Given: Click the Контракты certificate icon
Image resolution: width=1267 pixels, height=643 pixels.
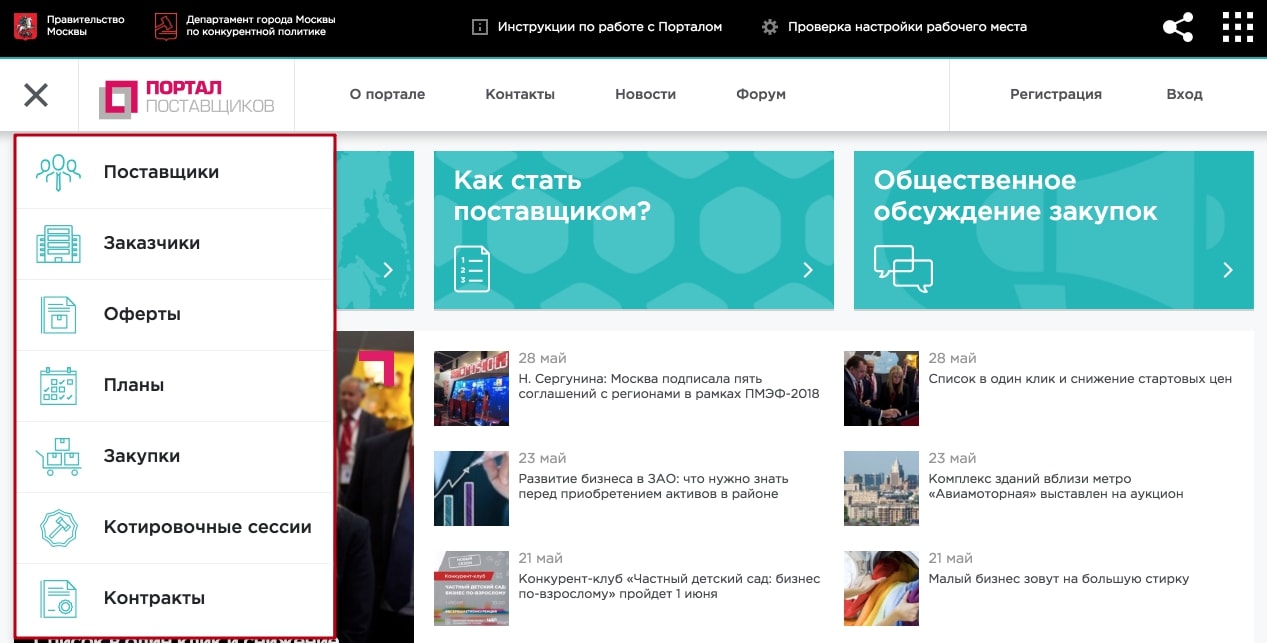Looking at the screenshot, I should [x=58, y=598].
